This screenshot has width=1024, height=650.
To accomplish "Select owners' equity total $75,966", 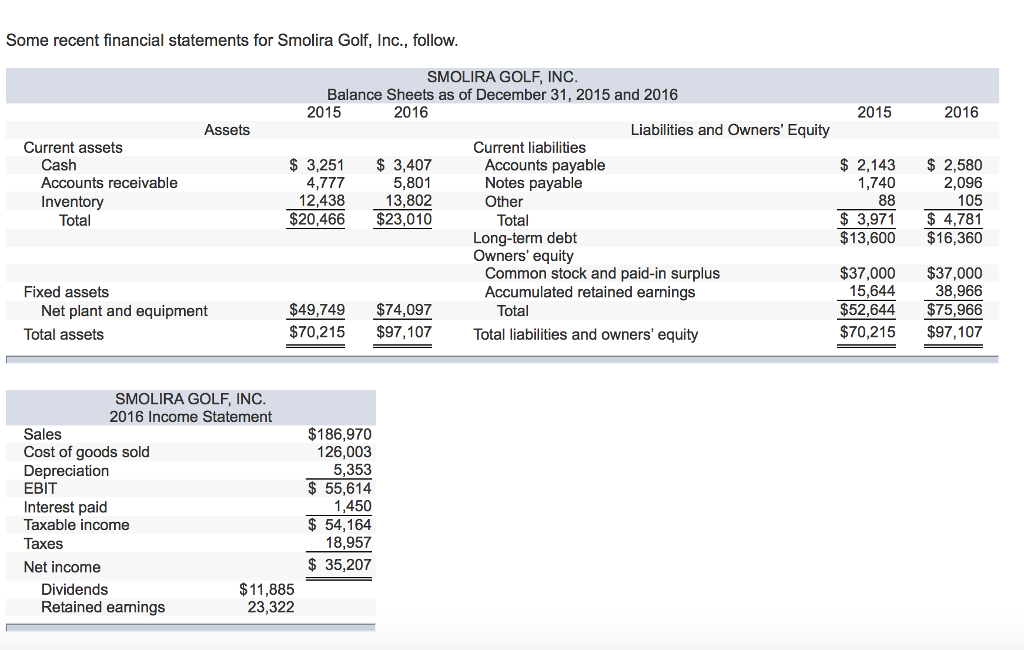I will [x=954, y=310].
